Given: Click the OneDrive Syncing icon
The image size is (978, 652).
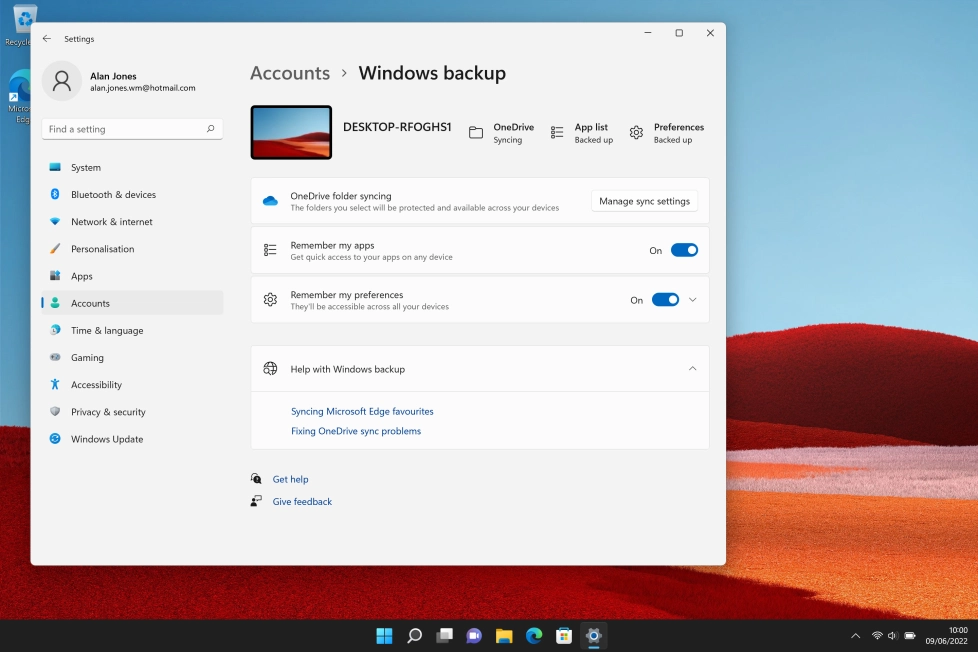Looking at the screenshot, I should point(476,132).
